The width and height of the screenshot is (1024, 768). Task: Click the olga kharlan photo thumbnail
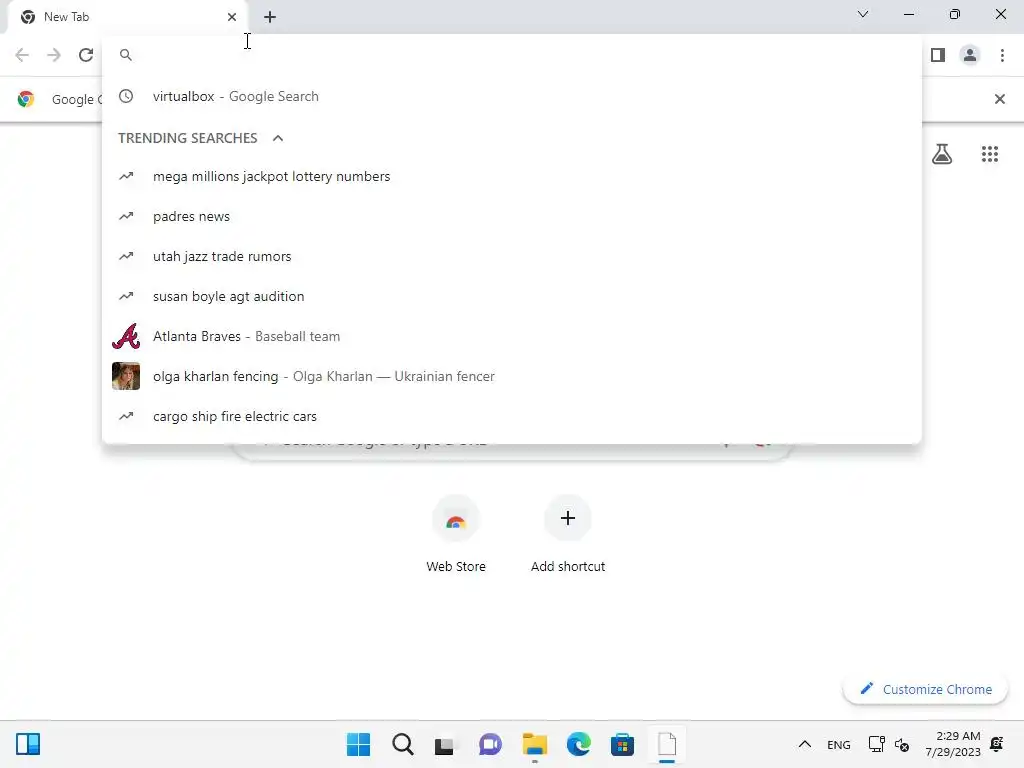click(x=126, y=376)
